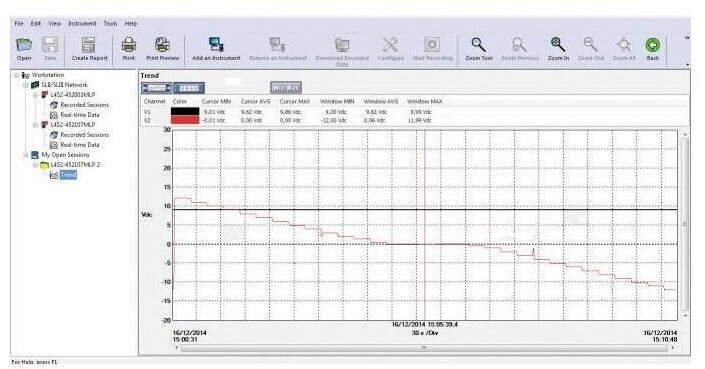Collapse the SLB/SLII Network node
The width and height of the screenshot is (705, 369).
(x=26, y=85)
